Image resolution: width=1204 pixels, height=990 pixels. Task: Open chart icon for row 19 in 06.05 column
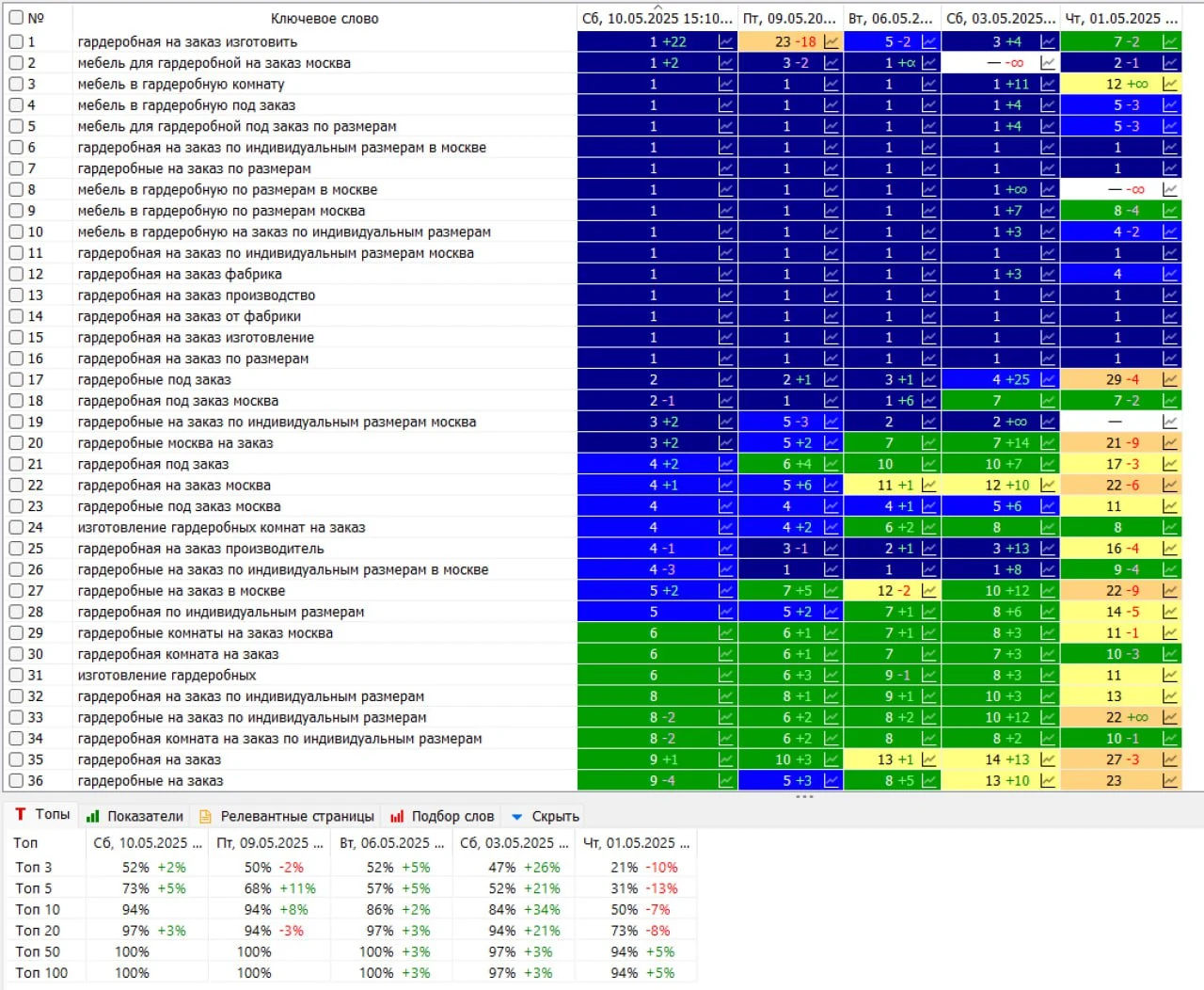929,422
